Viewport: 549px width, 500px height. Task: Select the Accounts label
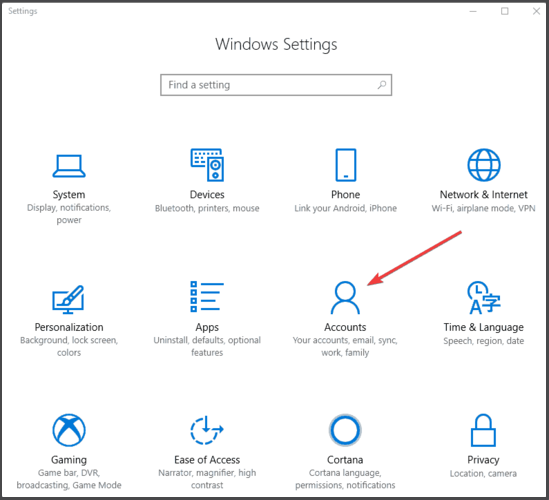345,327
